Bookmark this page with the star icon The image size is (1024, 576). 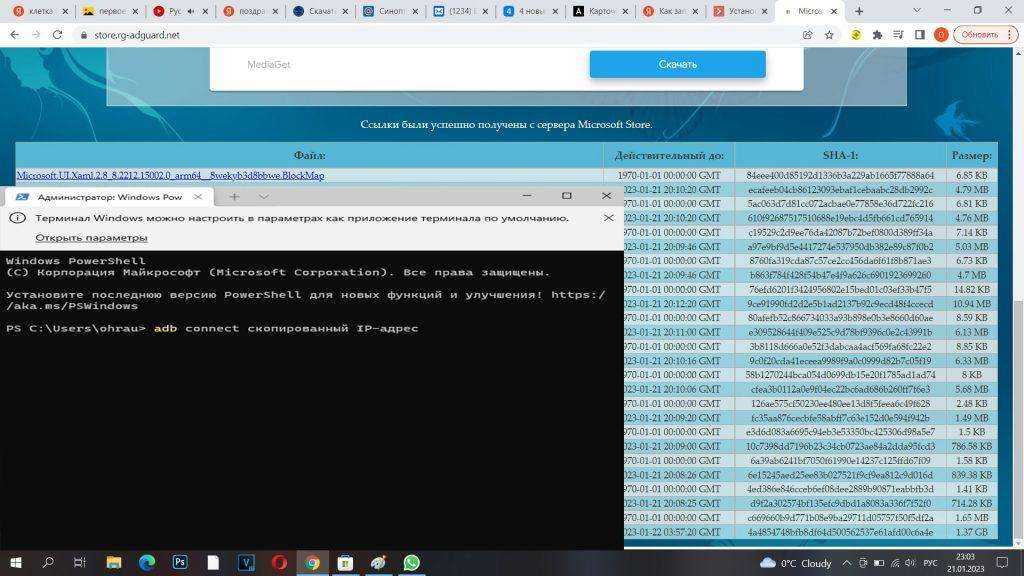point(829,34)
